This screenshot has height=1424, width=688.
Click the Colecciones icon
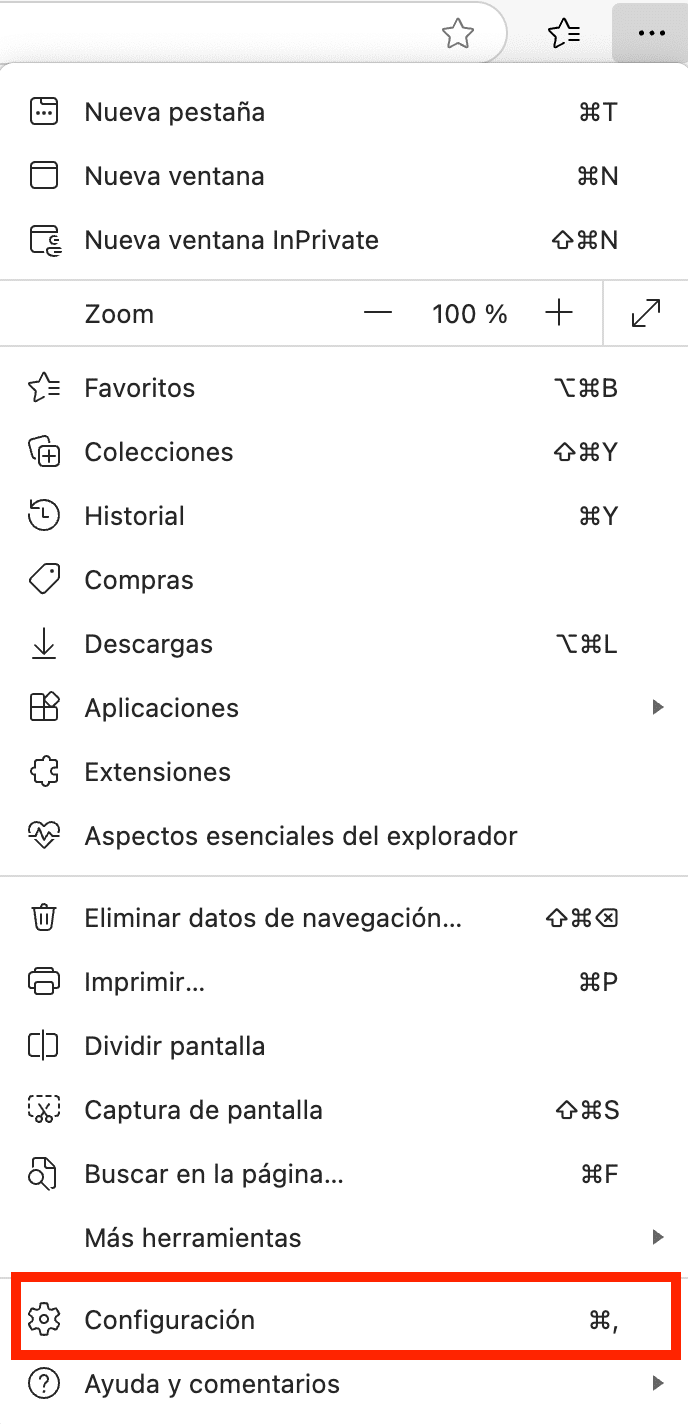point(44,452)
